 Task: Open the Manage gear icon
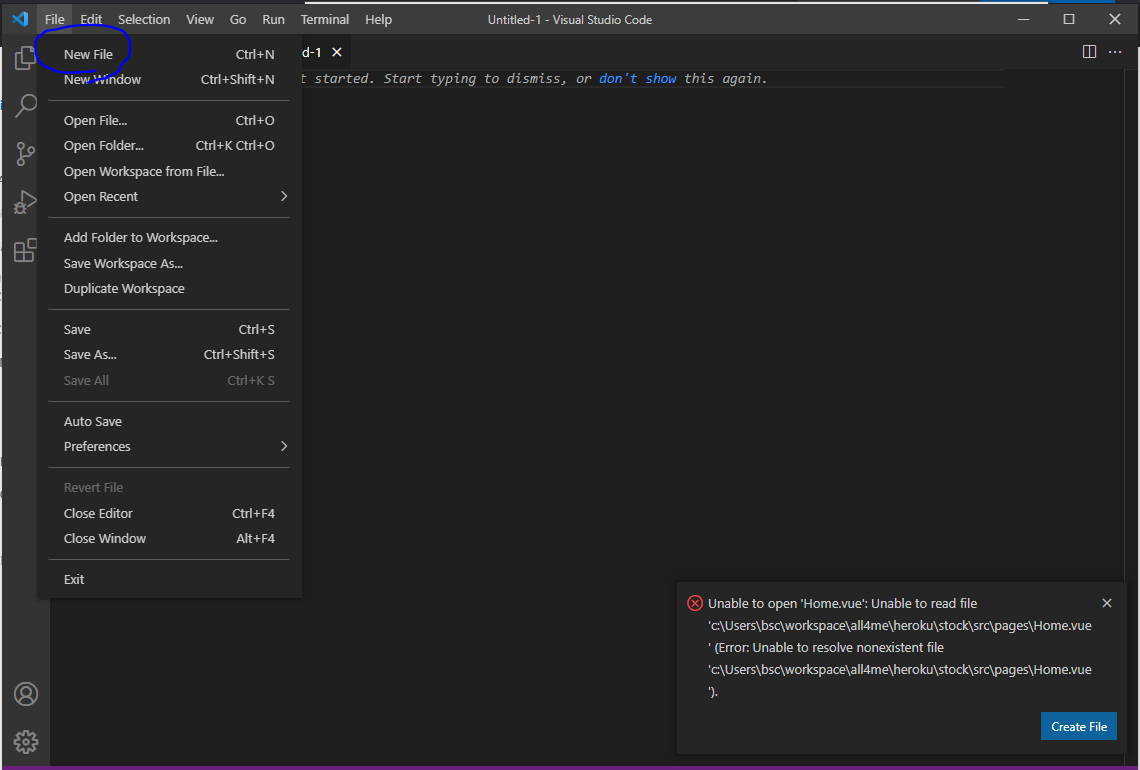[x=25, y=742]
